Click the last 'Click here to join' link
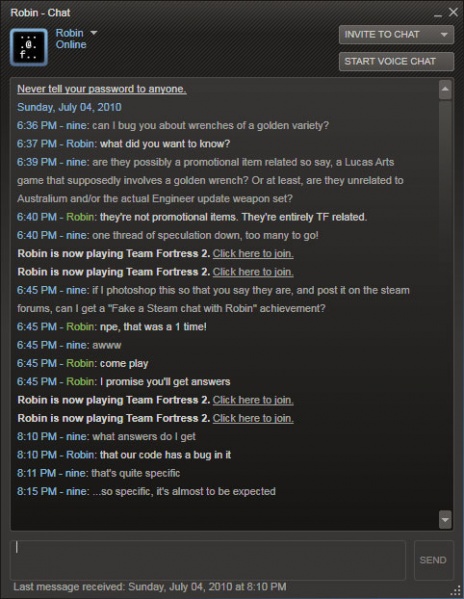The image size is (464, 599). pyautogui.click(x=253, y=418)
